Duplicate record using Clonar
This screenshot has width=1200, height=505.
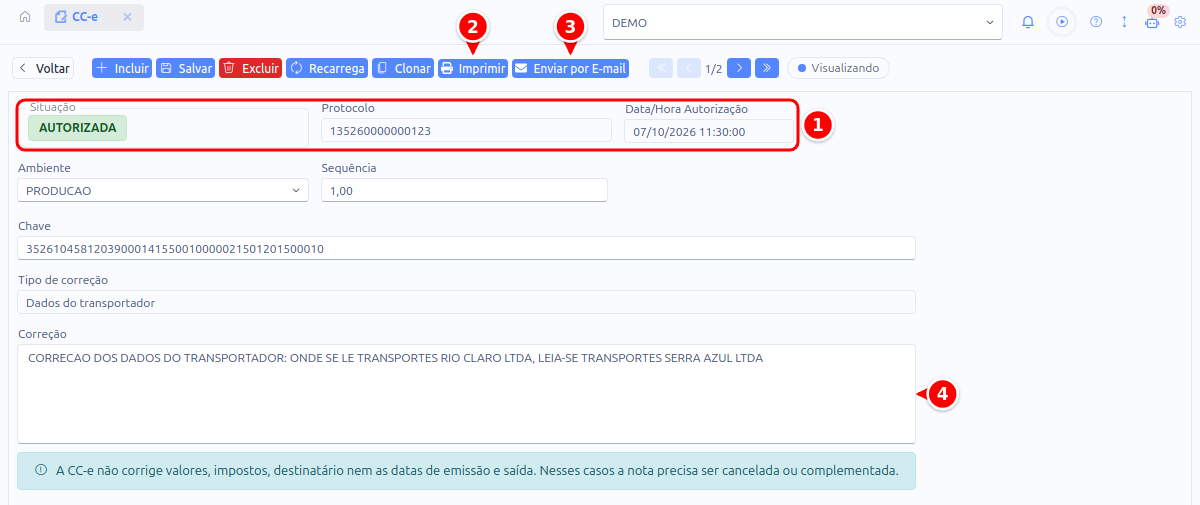402,68
